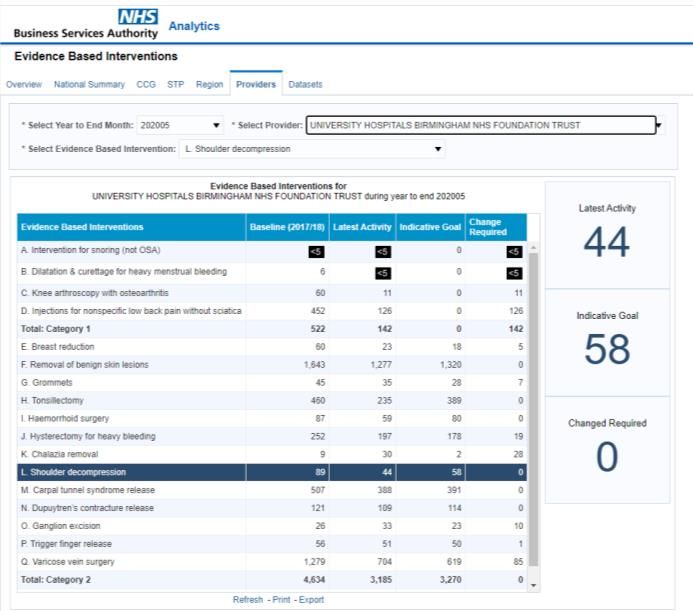Switch to the Overview tab

click(24, 84)
